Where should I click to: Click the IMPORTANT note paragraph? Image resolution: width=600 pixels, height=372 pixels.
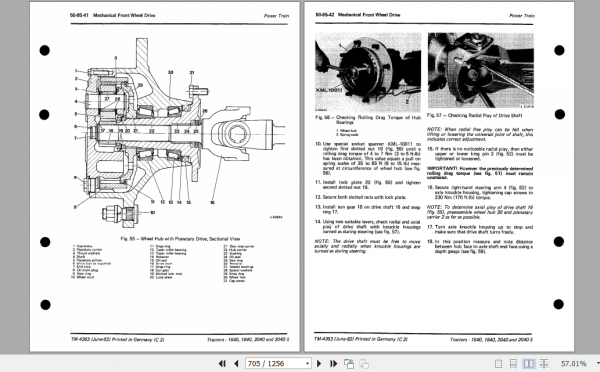(x=480, y=173)
